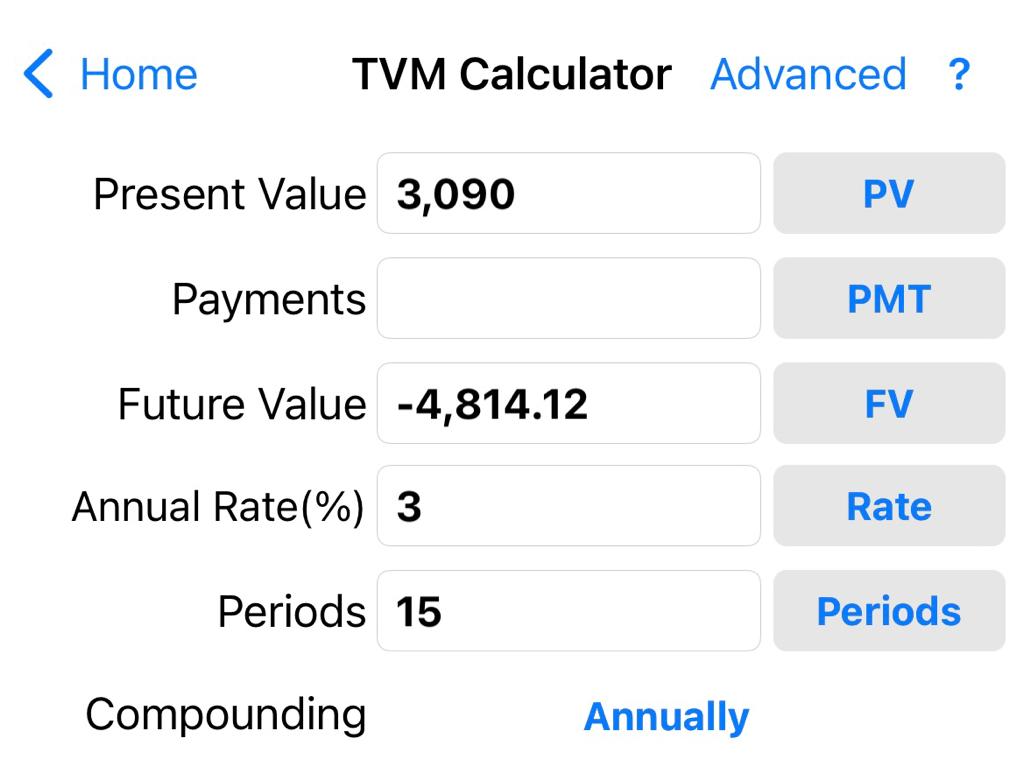Tap the Annual Rate(%) text label
Screen dimensions: 1024x774
tap(218, 508)
